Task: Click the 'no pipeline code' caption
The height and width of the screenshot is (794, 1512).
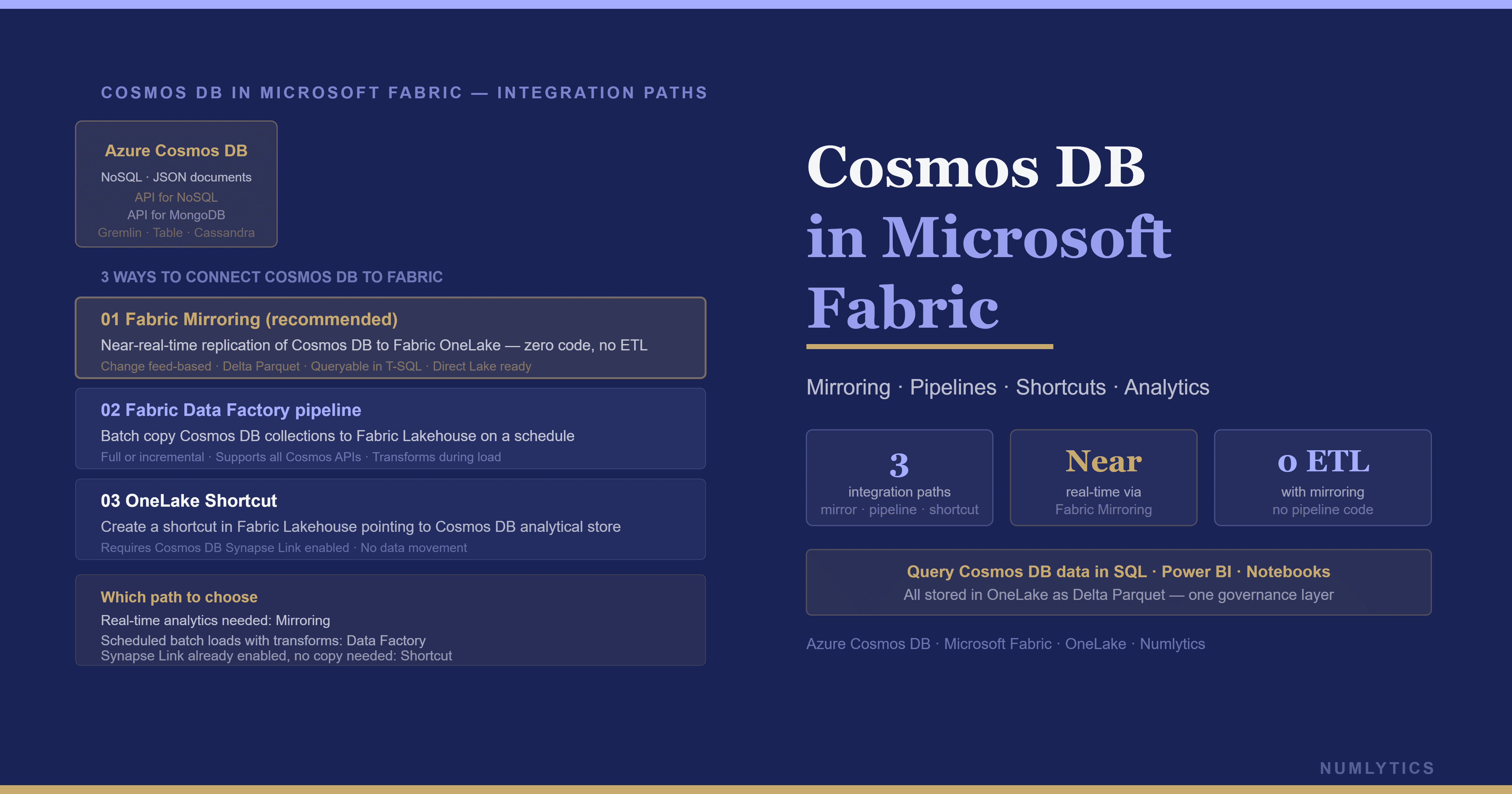Action: [x=1322, y=510]
